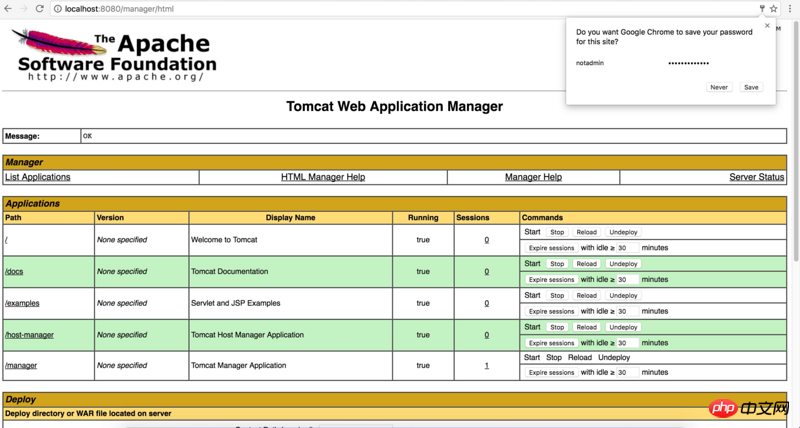Click the Tomcat Host Manager Application name
This screenshot has height=428, width=800.
(247, 335)
